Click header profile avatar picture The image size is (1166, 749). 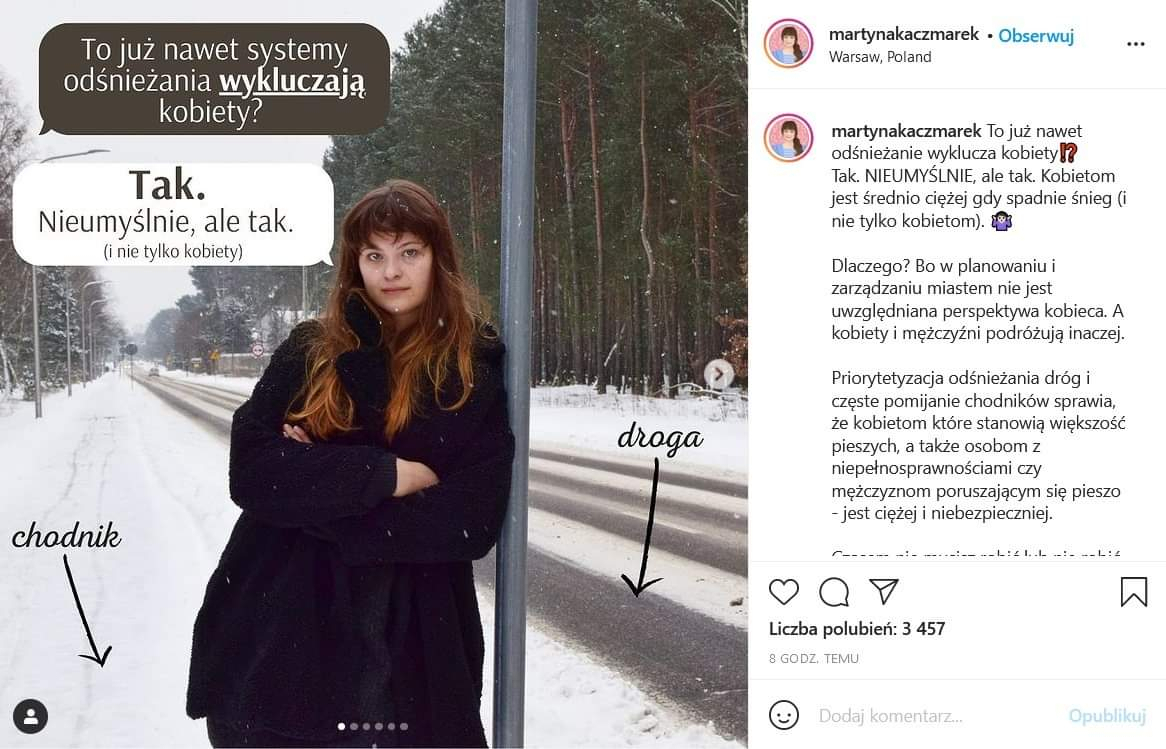pyautogui.click(x=788, y=44)
